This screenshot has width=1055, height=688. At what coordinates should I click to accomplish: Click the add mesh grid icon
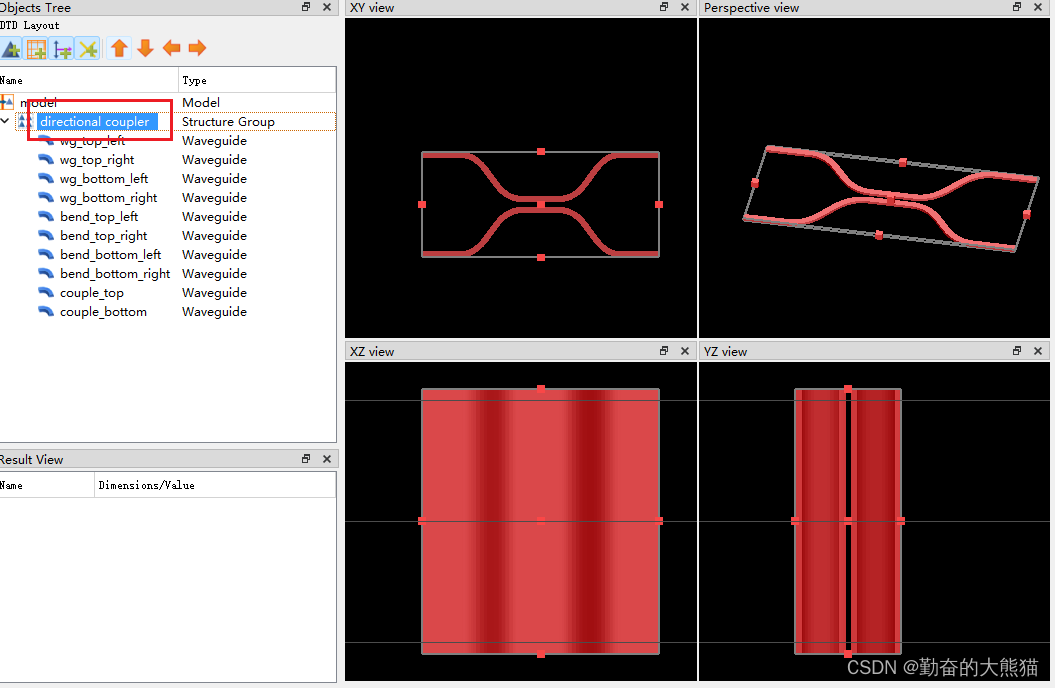click(36, 48)
